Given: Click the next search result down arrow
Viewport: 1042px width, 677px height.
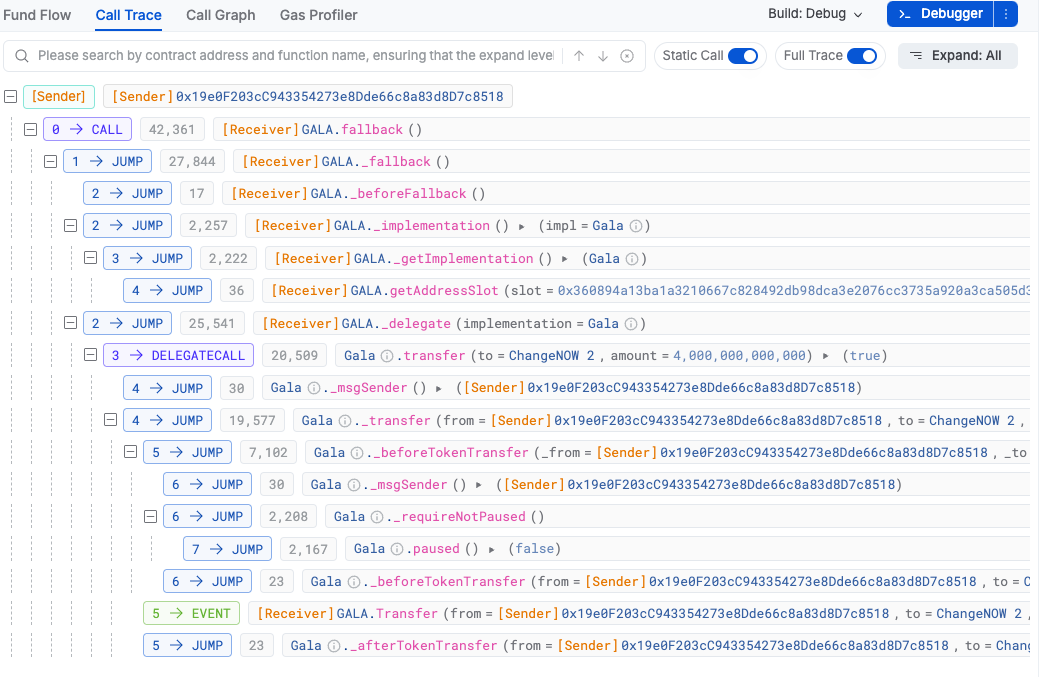Looking at the screenshot, I should (x=603, y=56).
